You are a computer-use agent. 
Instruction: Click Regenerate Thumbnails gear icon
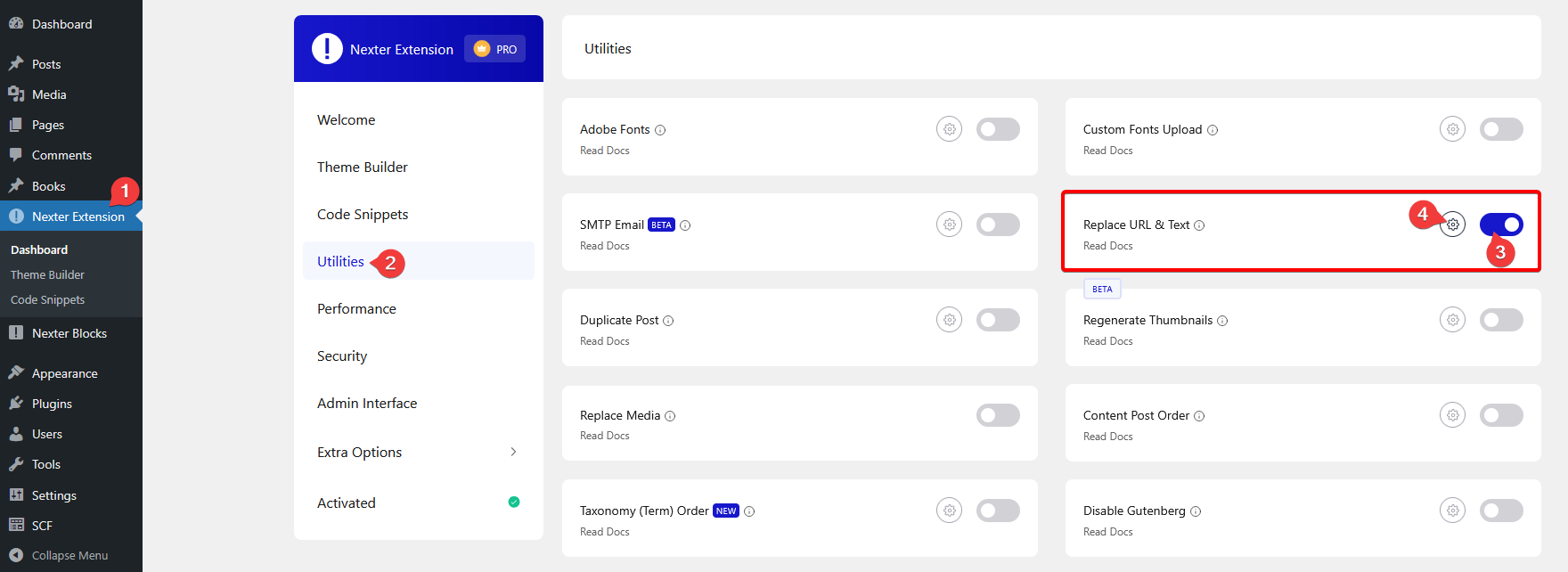click(1452, 320)
